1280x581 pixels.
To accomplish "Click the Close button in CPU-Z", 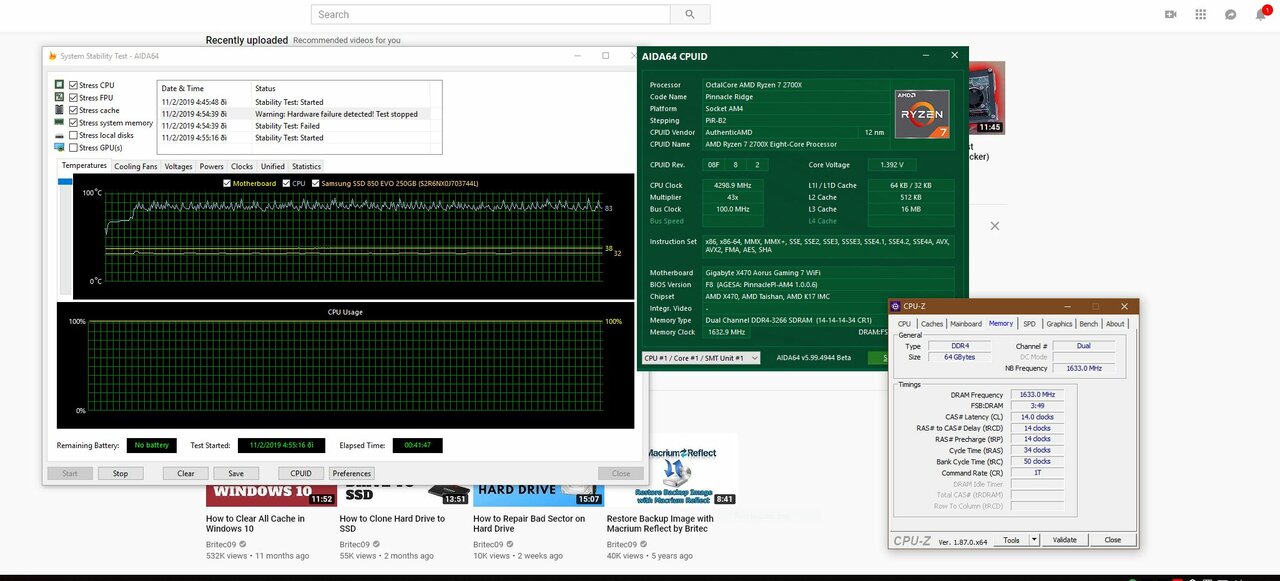I will click(x=1112, y=540).
